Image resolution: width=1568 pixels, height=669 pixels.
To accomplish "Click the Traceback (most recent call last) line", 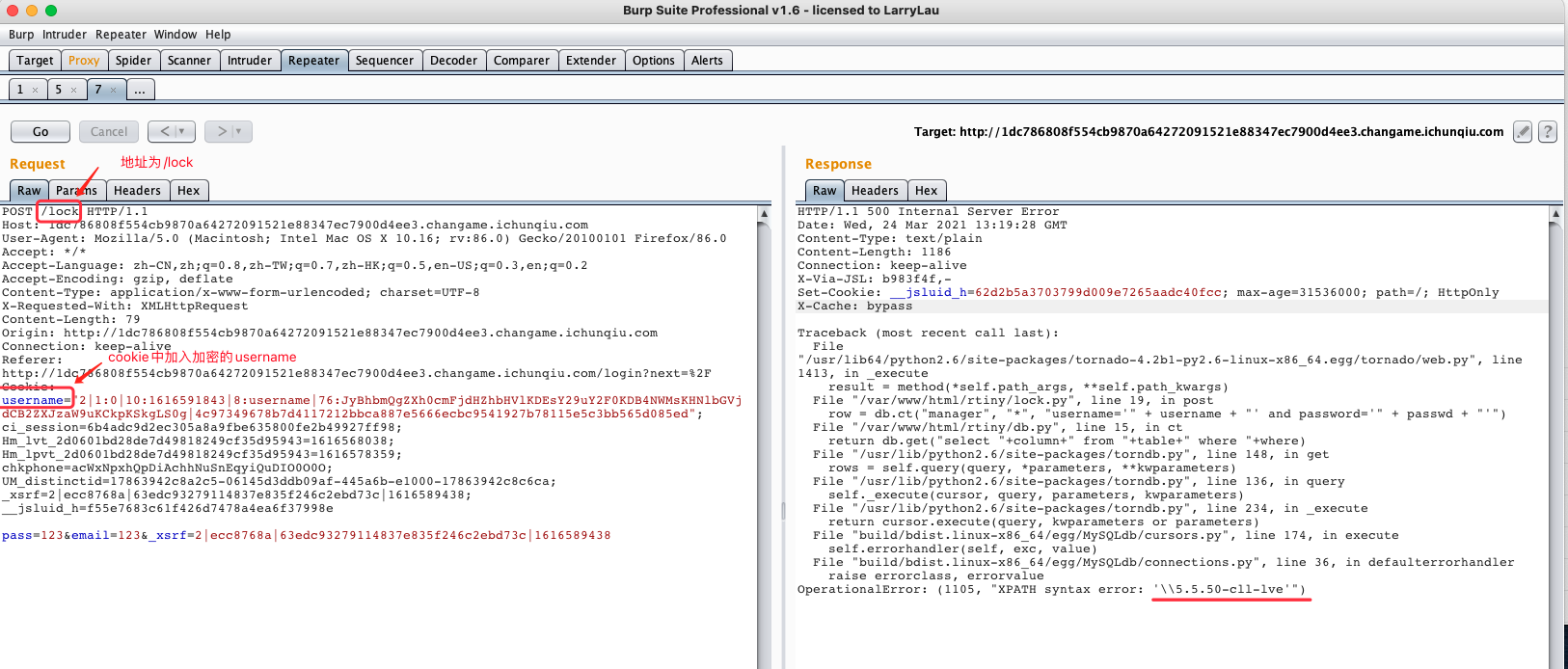I will (x=929, y=334).
